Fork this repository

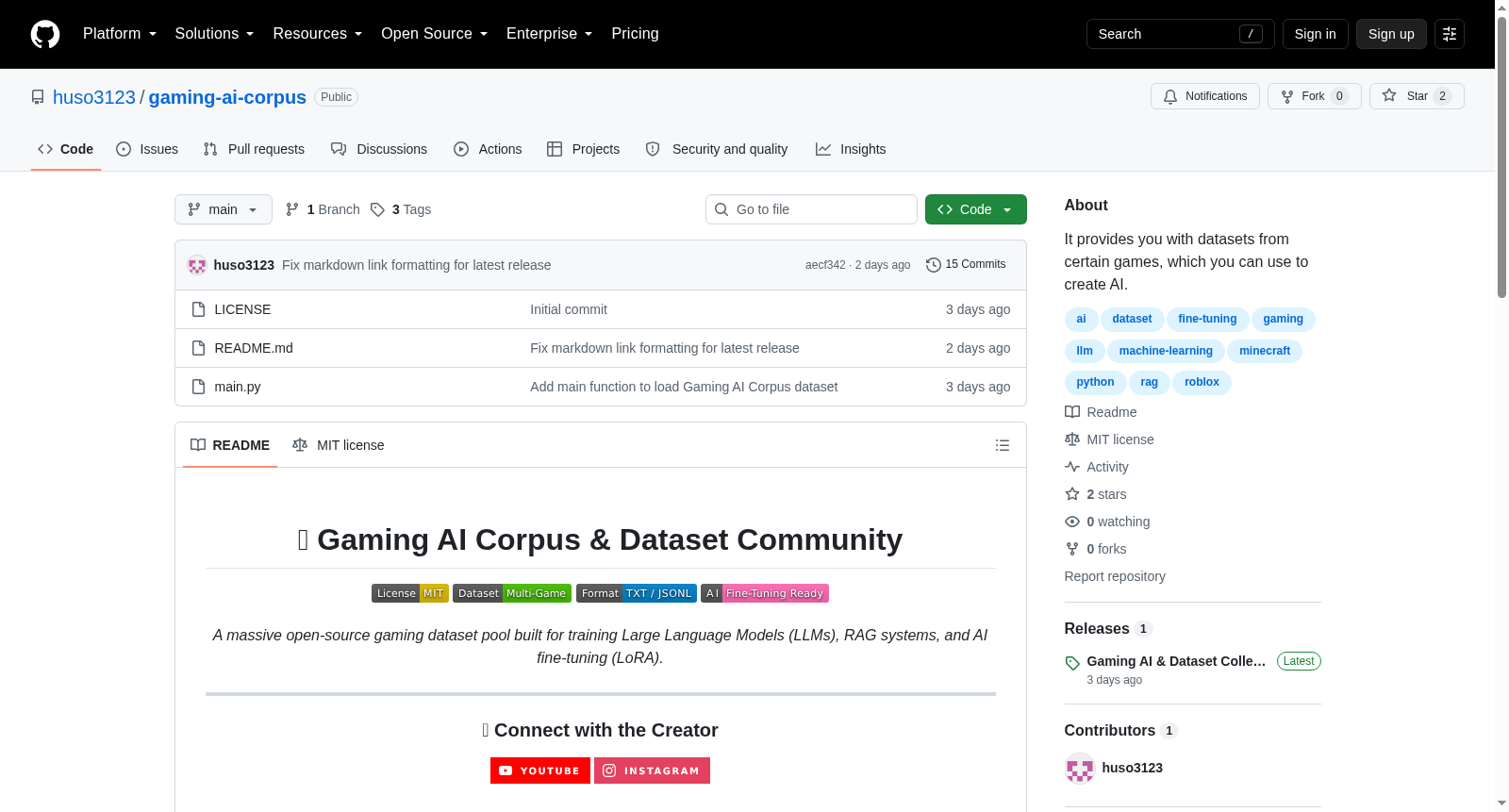tap(1314, 96)
